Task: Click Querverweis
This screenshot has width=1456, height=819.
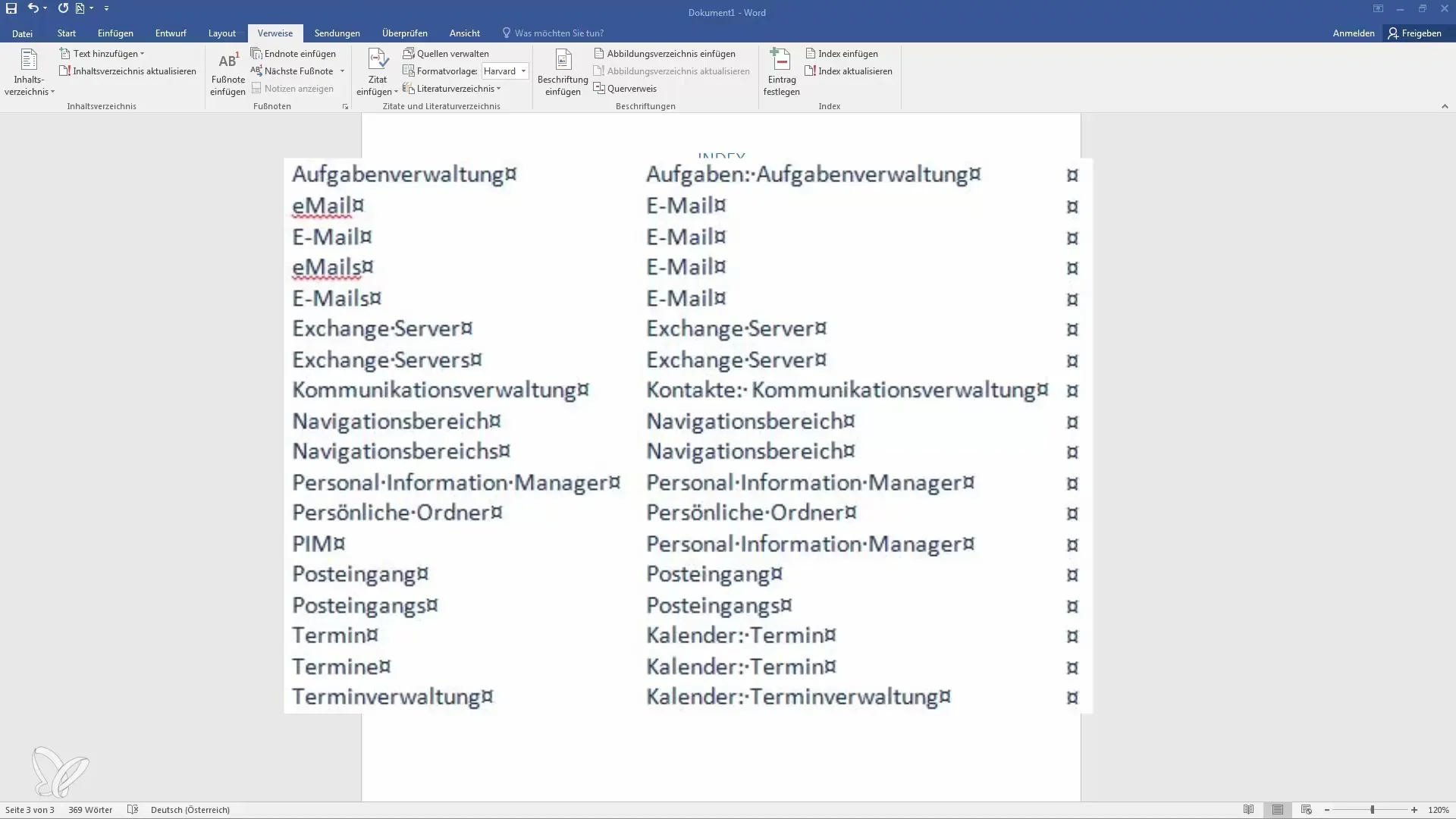Action: [x=625, y=89]
